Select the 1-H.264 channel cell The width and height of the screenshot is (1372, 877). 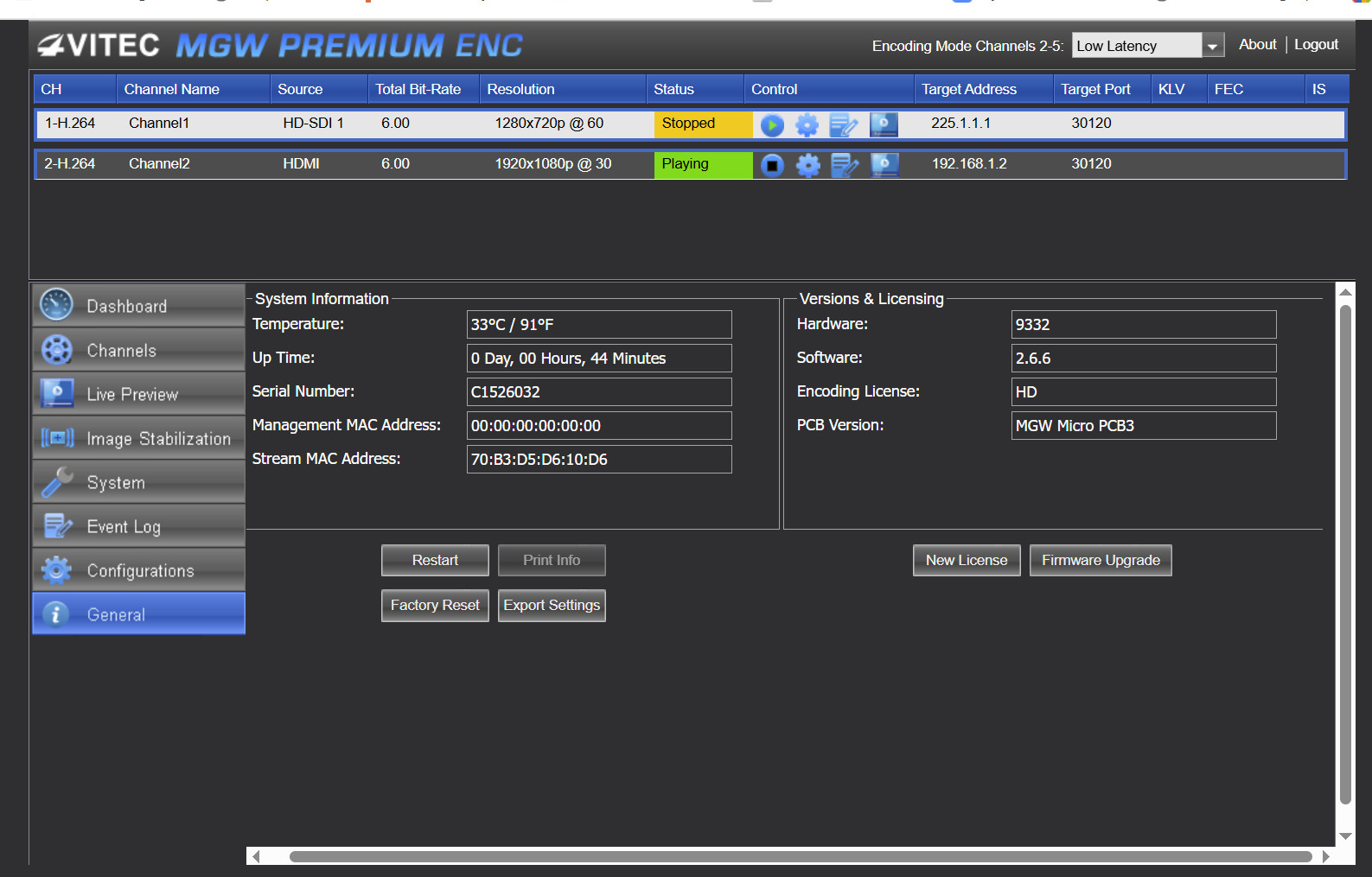(x=70, y=124)
